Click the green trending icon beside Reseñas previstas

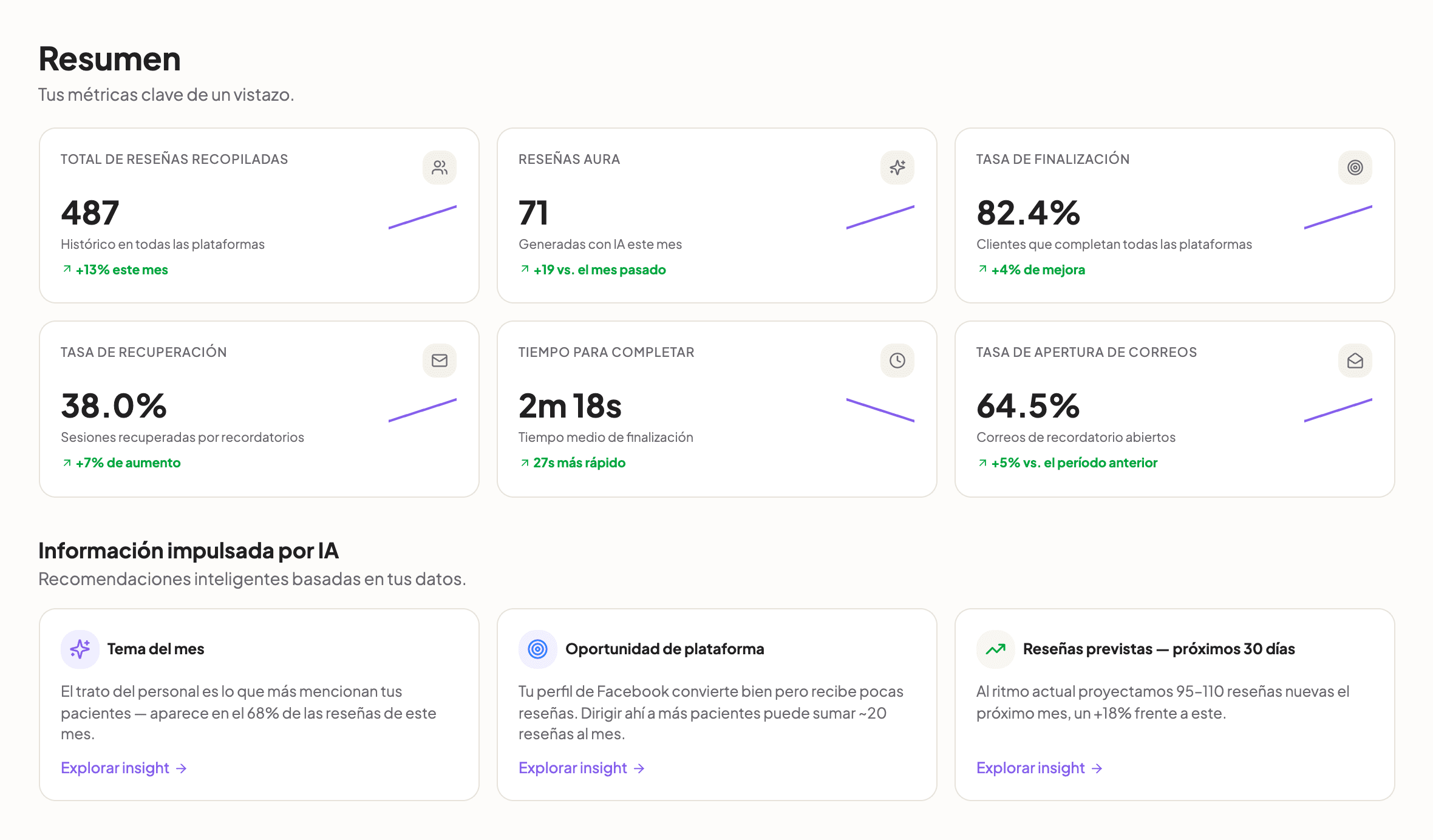click(x=996, y=649)
